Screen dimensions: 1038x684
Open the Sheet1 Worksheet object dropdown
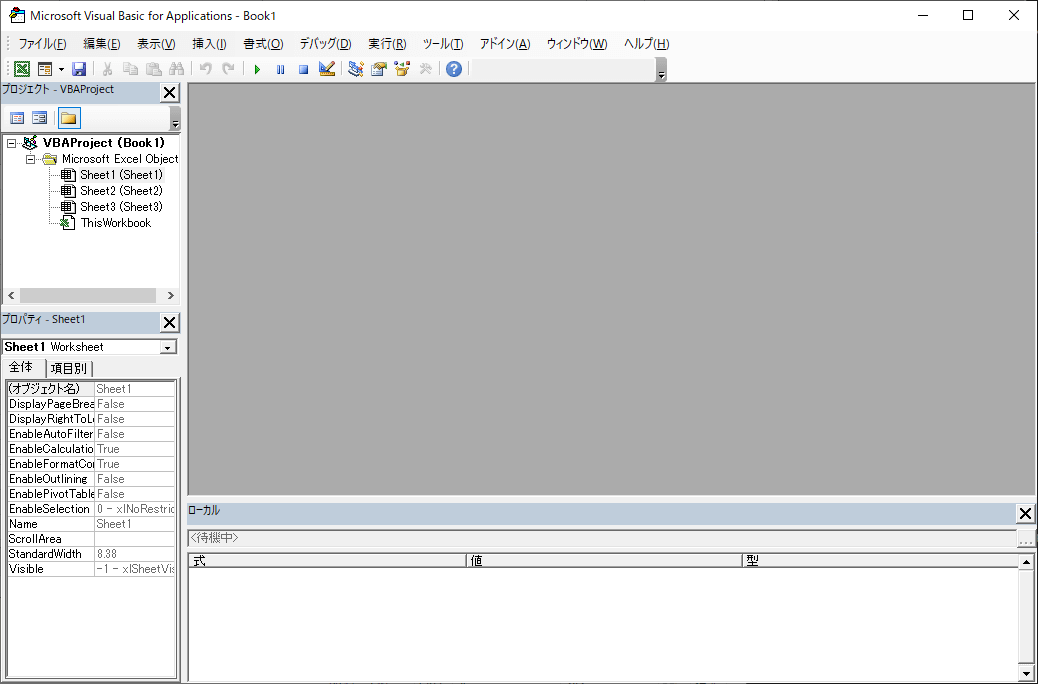(x=168, y=347)
